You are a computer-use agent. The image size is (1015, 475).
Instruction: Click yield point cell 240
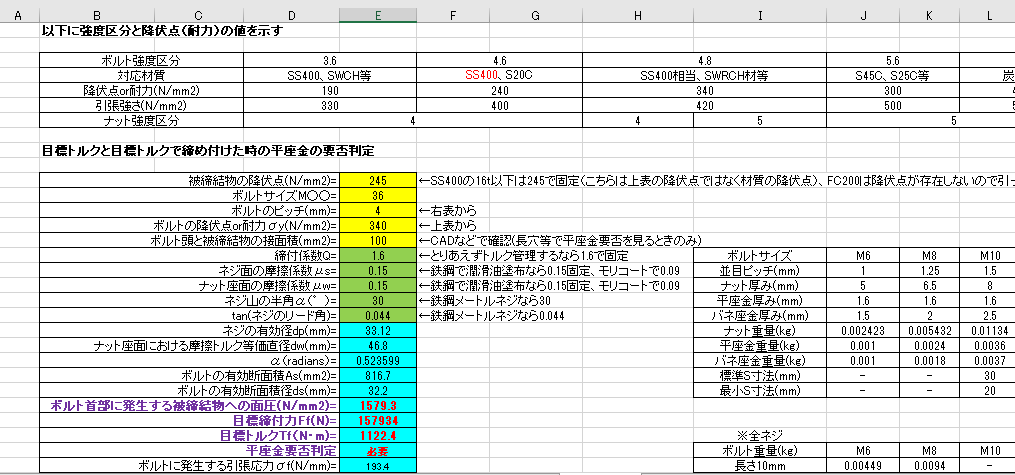(499, 91)
